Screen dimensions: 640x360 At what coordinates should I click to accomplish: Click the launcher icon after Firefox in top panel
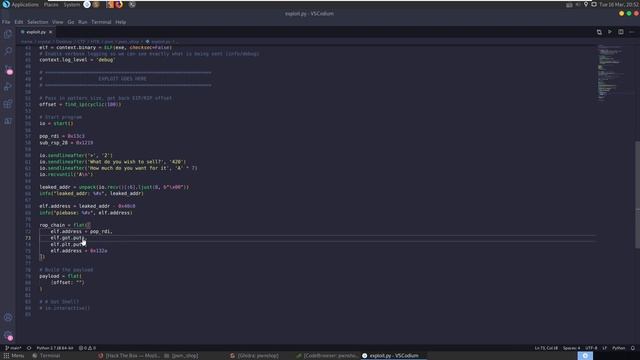tap(132, 4)
